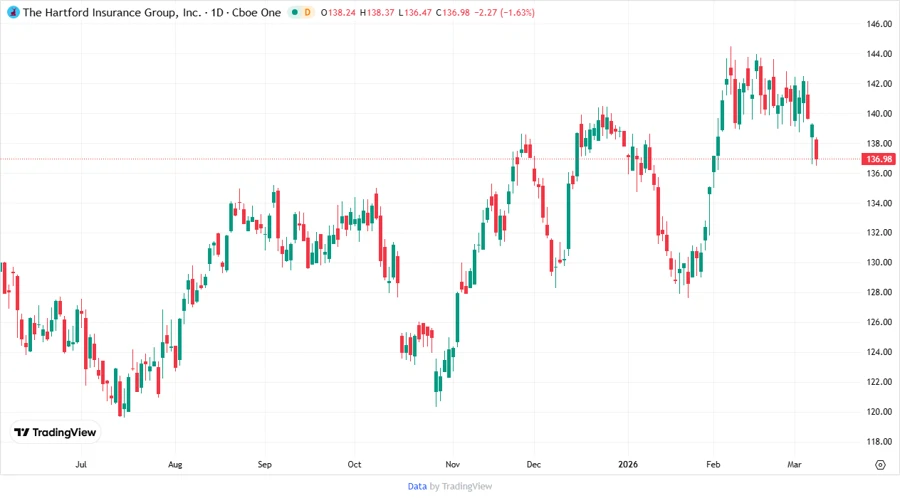Viewport: 900px width, 498px height.
Task: Click the Aug label on time axis
Action: tap(175, 464)
